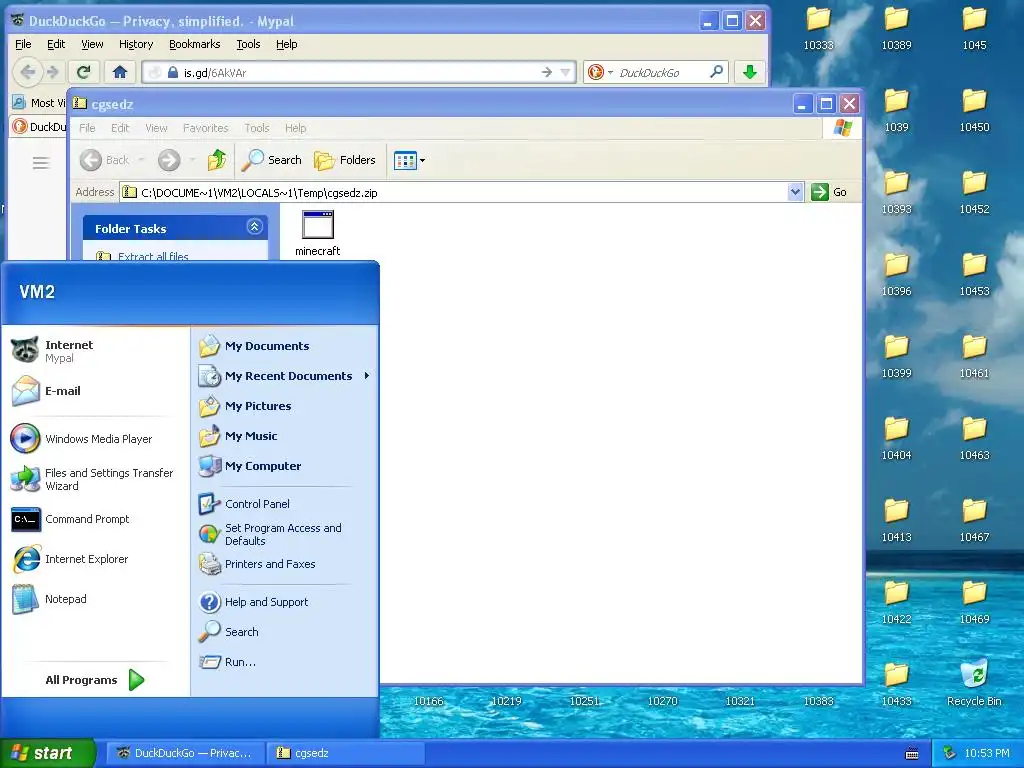Select desktop folder 10333
The image size is (1024, 768).
coord(818,28)
